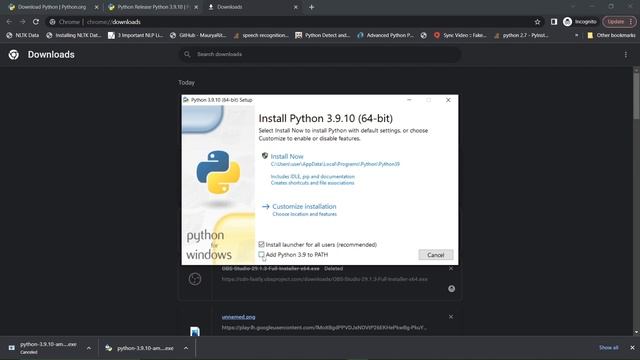
Task: Open speech recognition bookmark
Action: click(x=261, y=36)
